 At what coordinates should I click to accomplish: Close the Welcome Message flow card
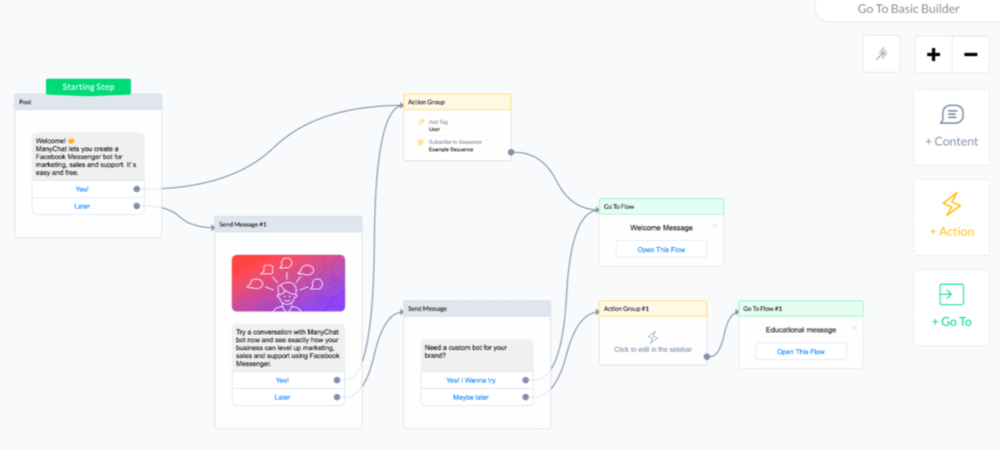tap(714, 226)
